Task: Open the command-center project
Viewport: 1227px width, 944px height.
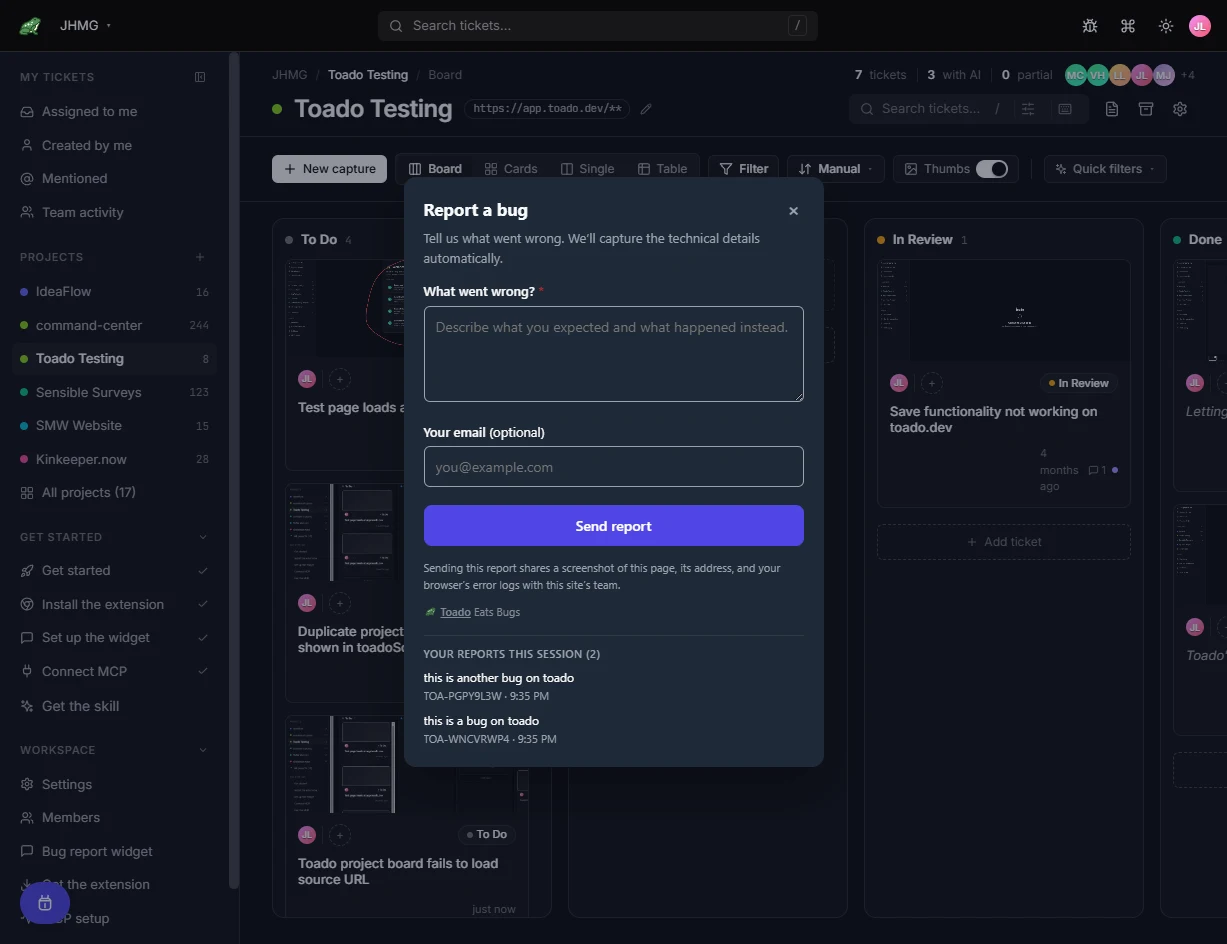Action: (115, 326)
